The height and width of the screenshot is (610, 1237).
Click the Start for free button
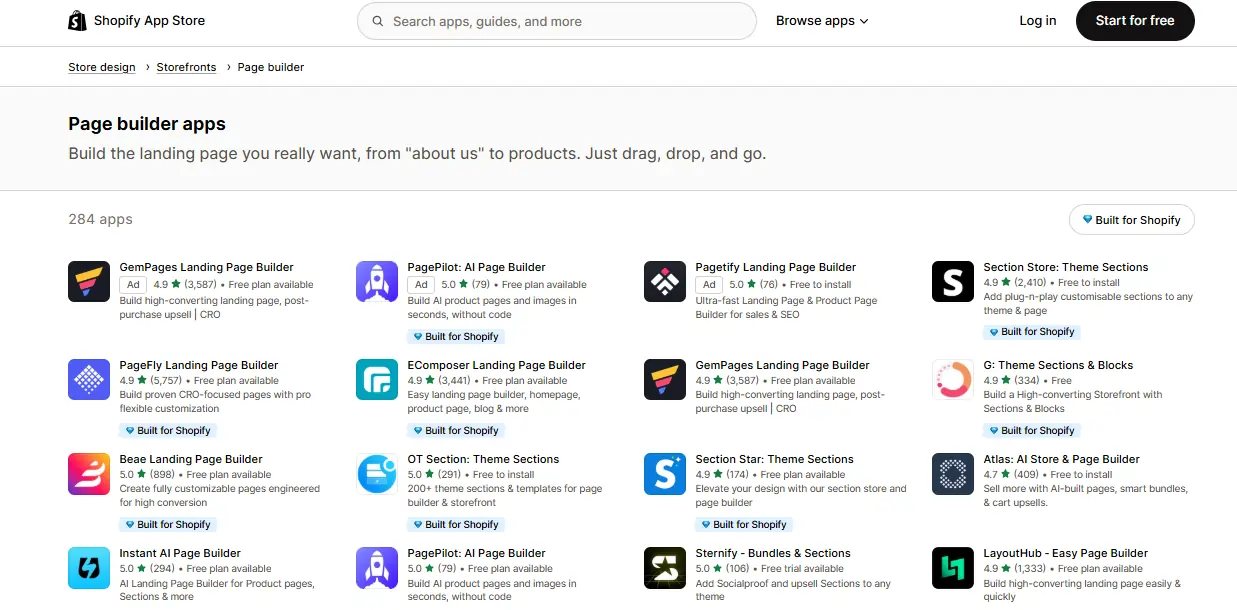pos(1134,20)
